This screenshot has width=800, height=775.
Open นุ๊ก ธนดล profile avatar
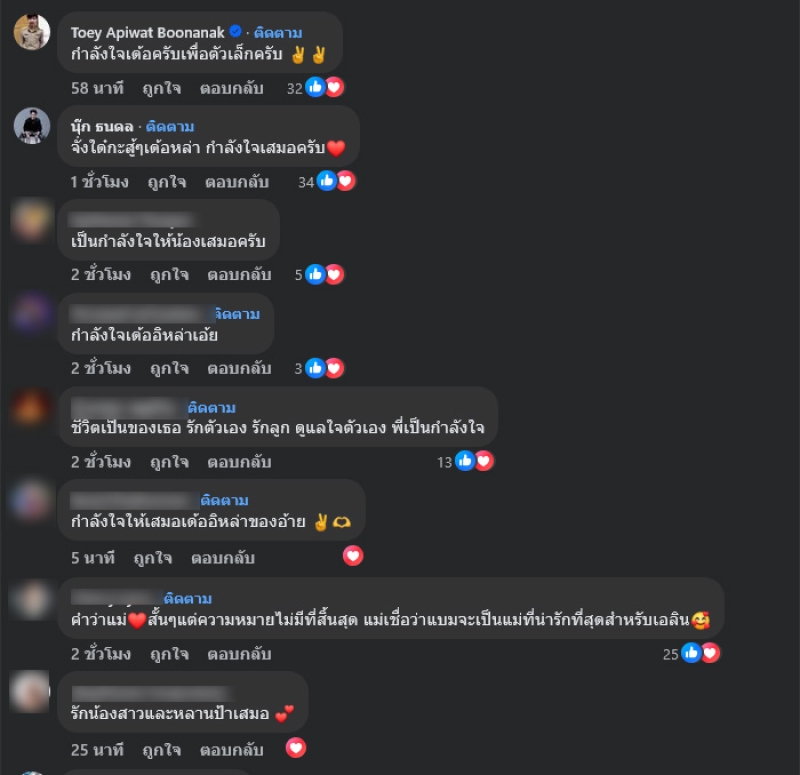pyautogui.click(x=32, y=126)
